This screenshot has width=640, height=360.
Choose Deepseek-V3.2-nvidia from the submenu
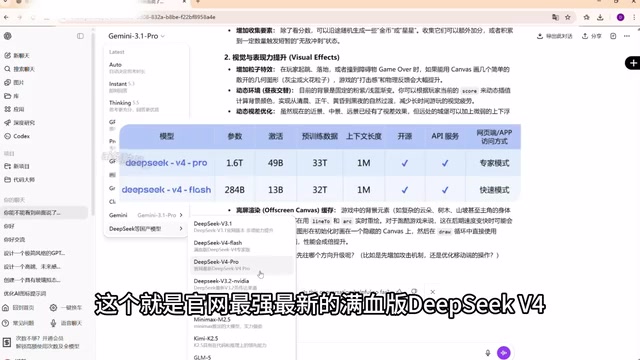click(x=242, y=284)
